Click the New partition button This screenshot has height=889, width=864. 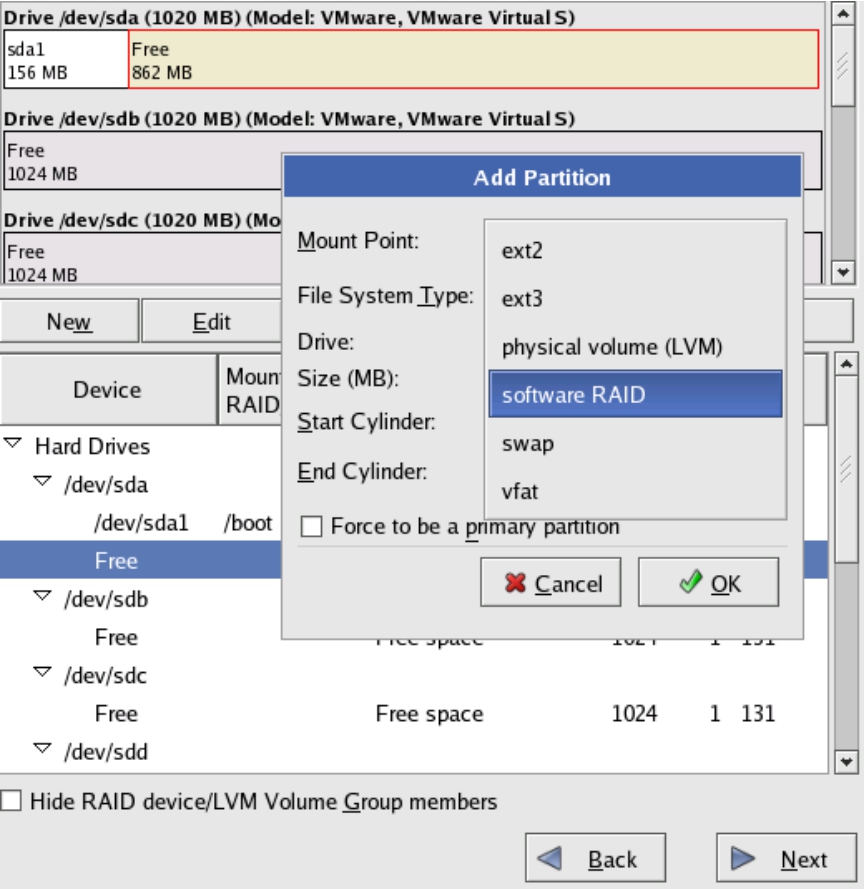coord(69,322)
